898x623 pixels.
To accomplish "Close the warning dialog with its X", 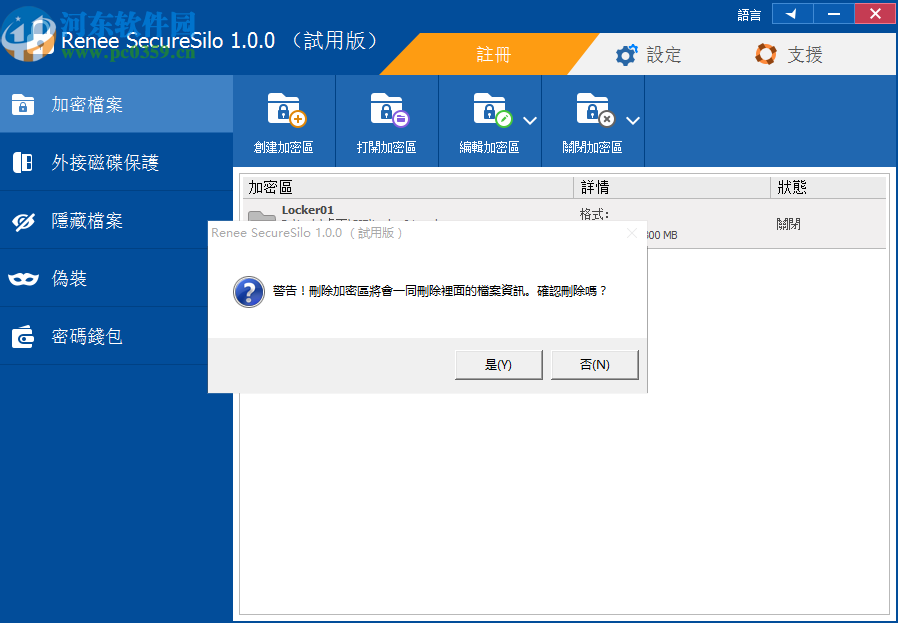I will pyautogui.click(x=632, y=233).
